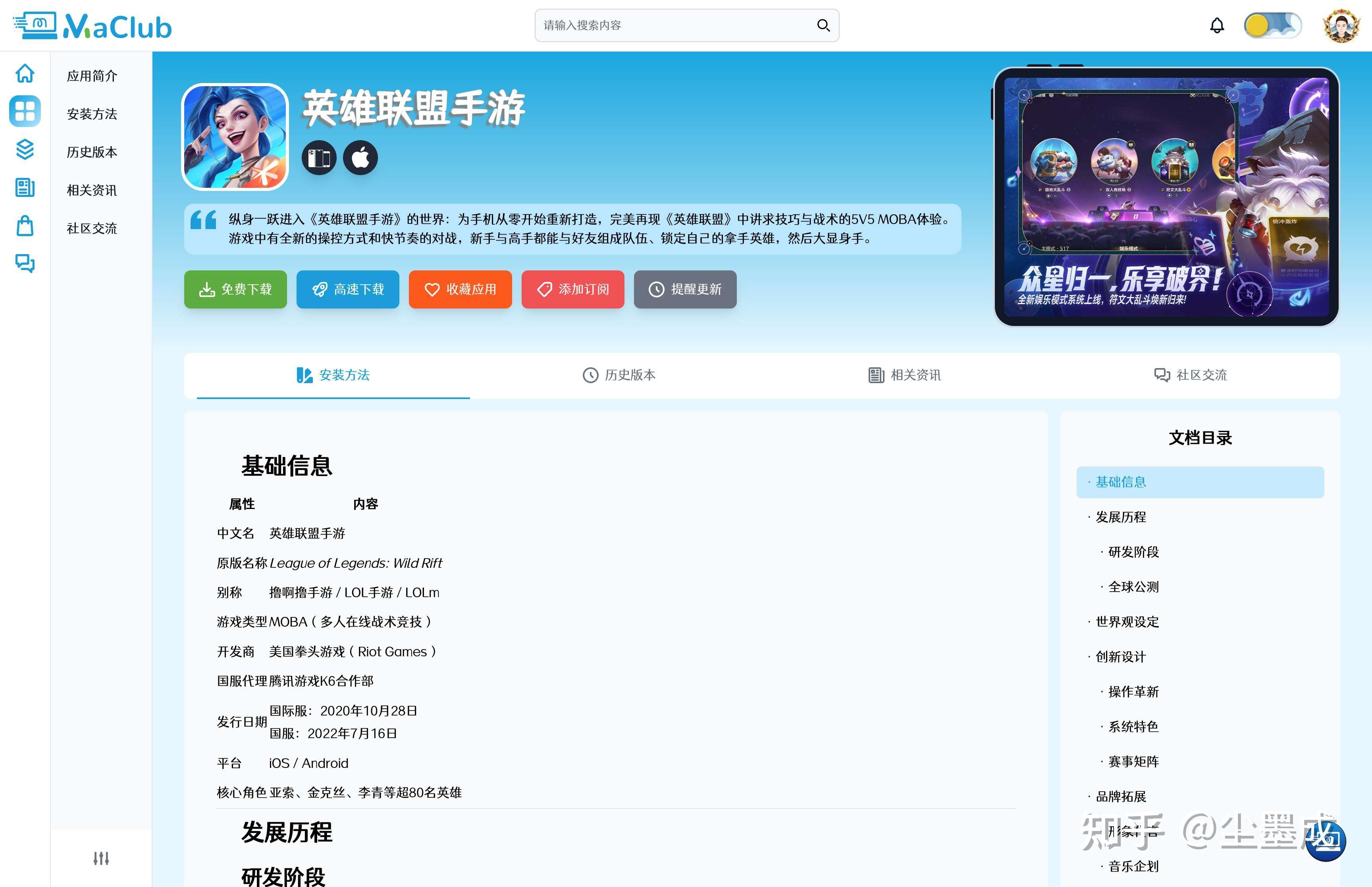
Task: Open news via the newspaper icon
Action: coord(24,188)
